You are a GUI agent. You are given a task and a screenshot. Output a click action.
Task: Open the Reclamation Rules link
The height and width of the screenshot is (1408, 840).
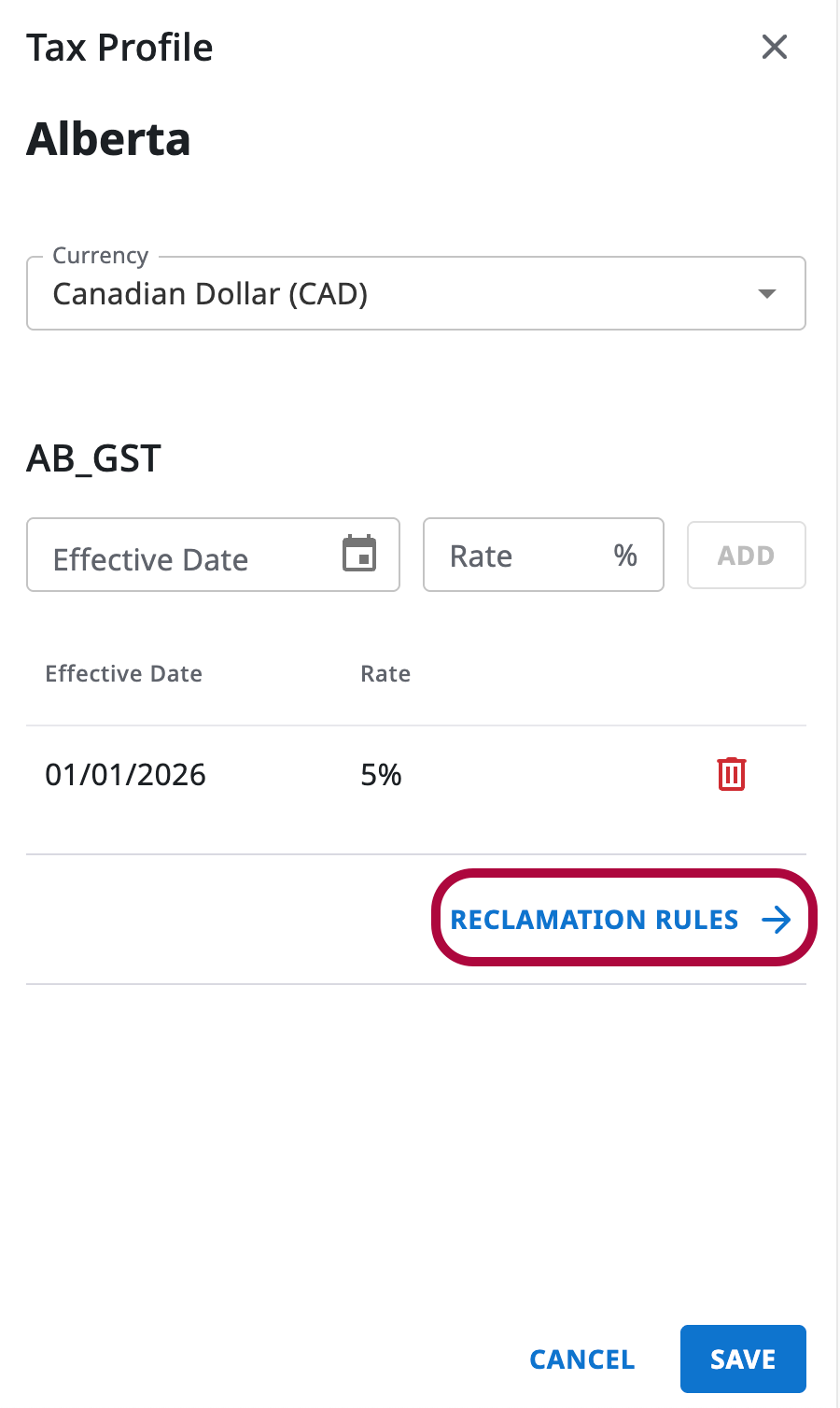coord(595,920)
